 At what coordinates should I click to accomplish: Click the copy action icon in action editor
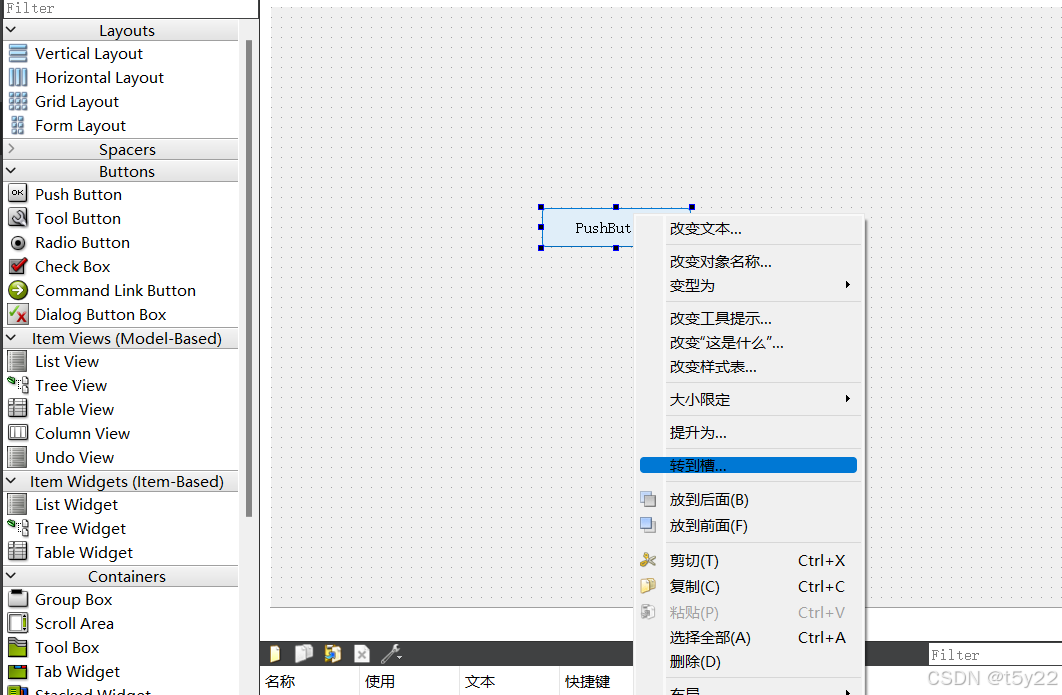pos(304,654)
